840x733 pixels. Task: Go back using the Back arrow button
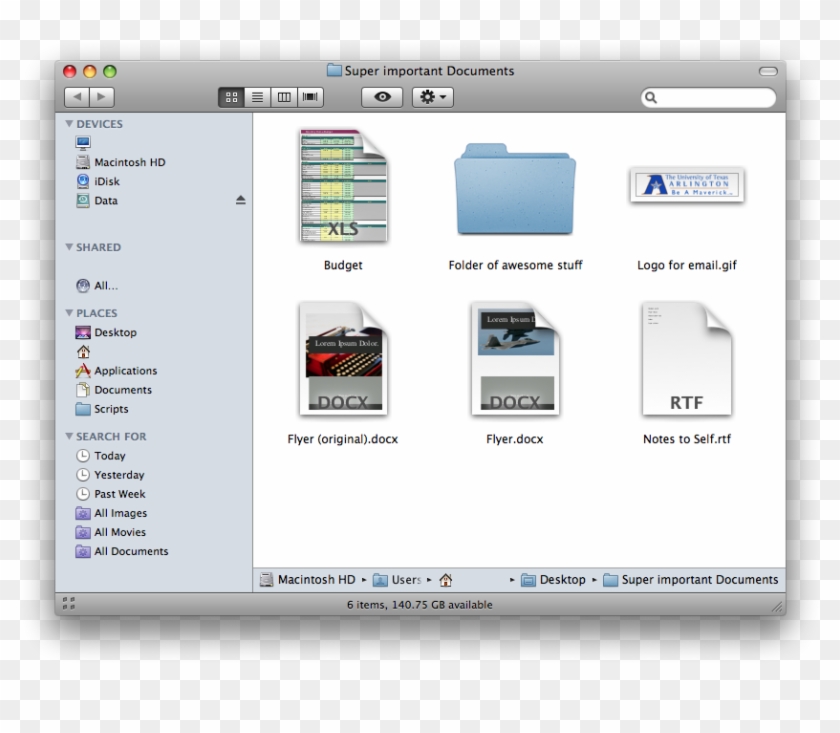(x=79, y=96)
